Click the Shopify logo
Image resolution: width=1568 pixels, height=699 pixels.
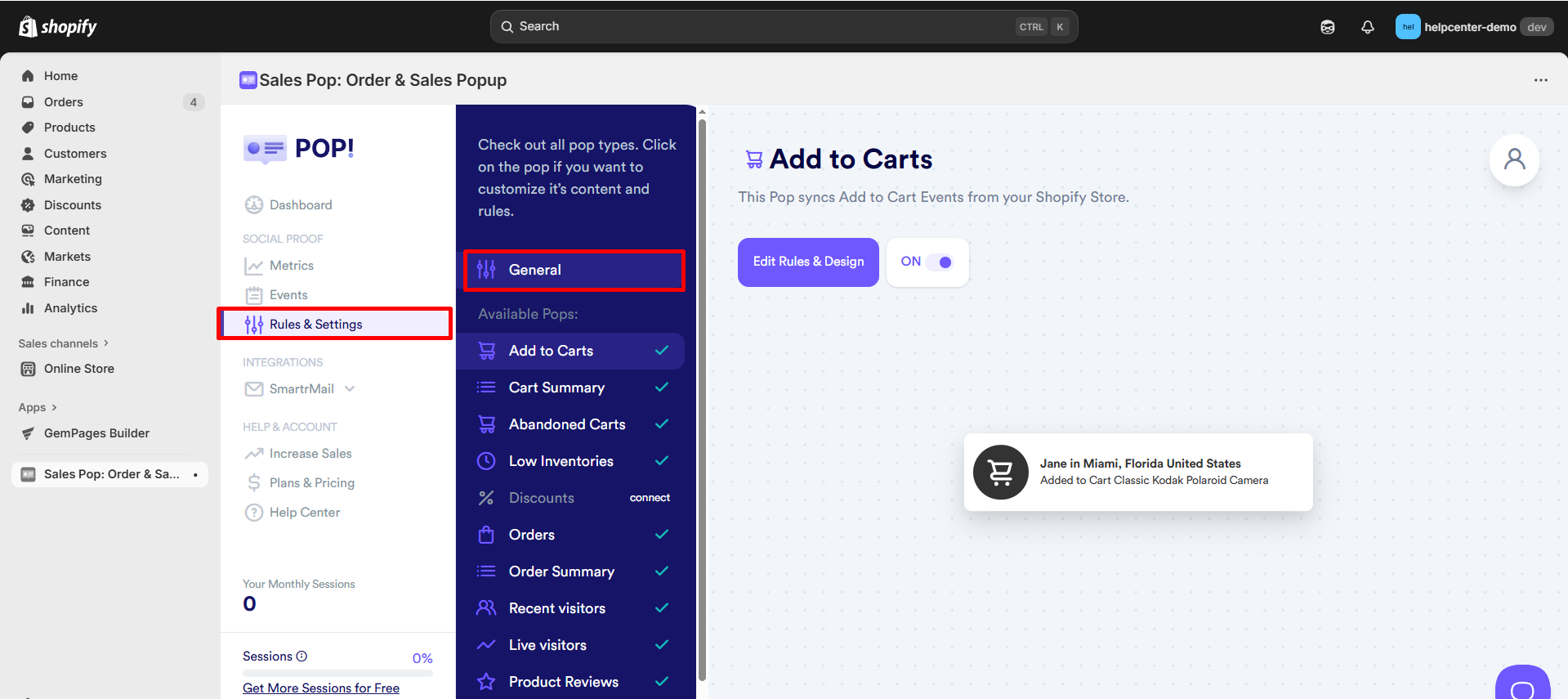tap(57, 27)
